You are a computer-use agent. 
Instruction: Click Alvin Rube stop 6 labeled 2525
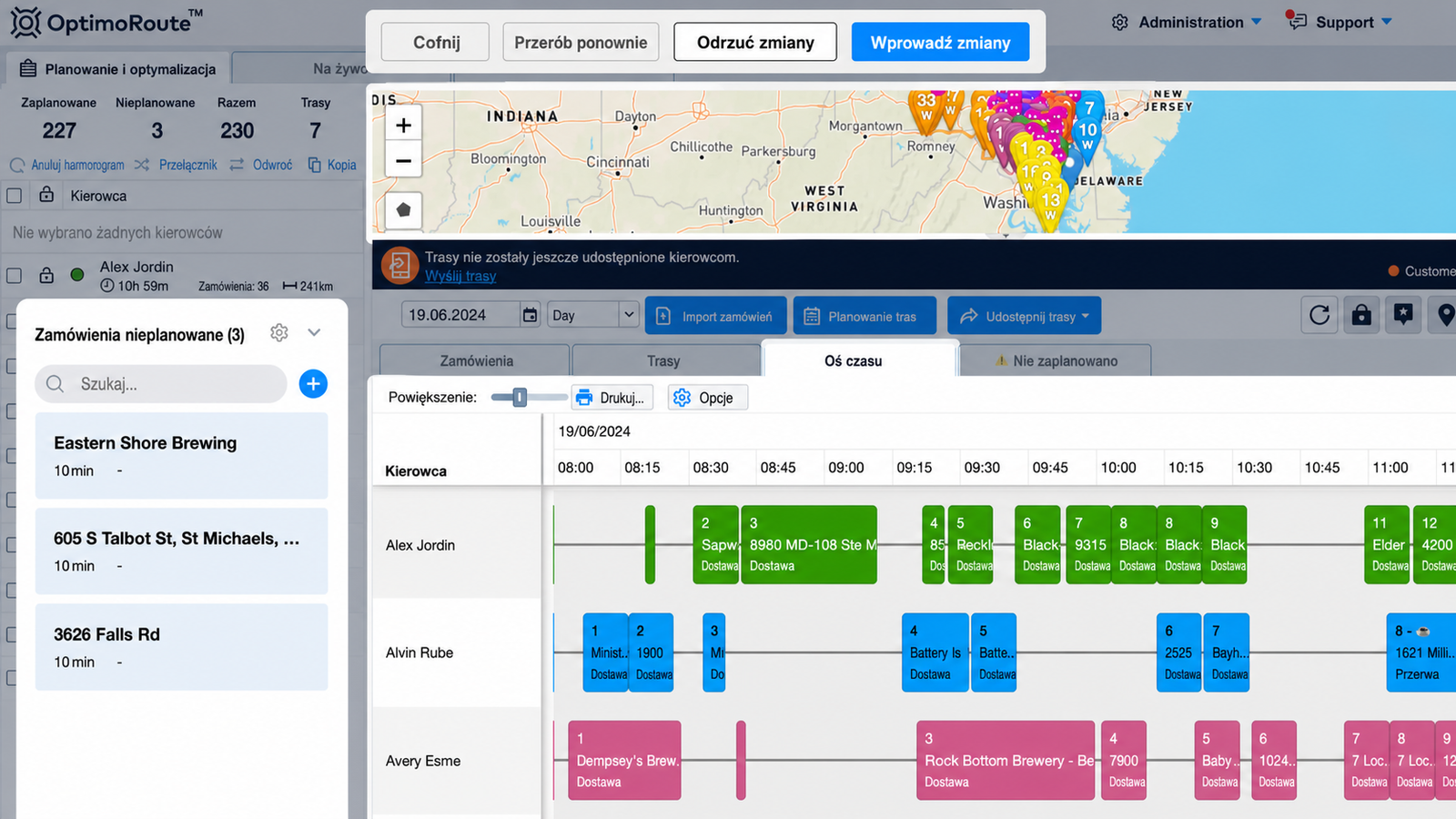(1179, 652)
